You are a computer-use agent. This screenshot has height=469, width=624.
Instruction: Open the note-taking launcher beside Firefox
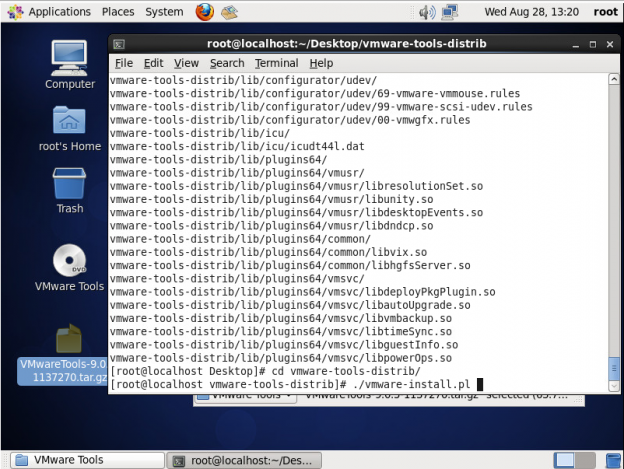pyautogui.click(x=230, y=12)
